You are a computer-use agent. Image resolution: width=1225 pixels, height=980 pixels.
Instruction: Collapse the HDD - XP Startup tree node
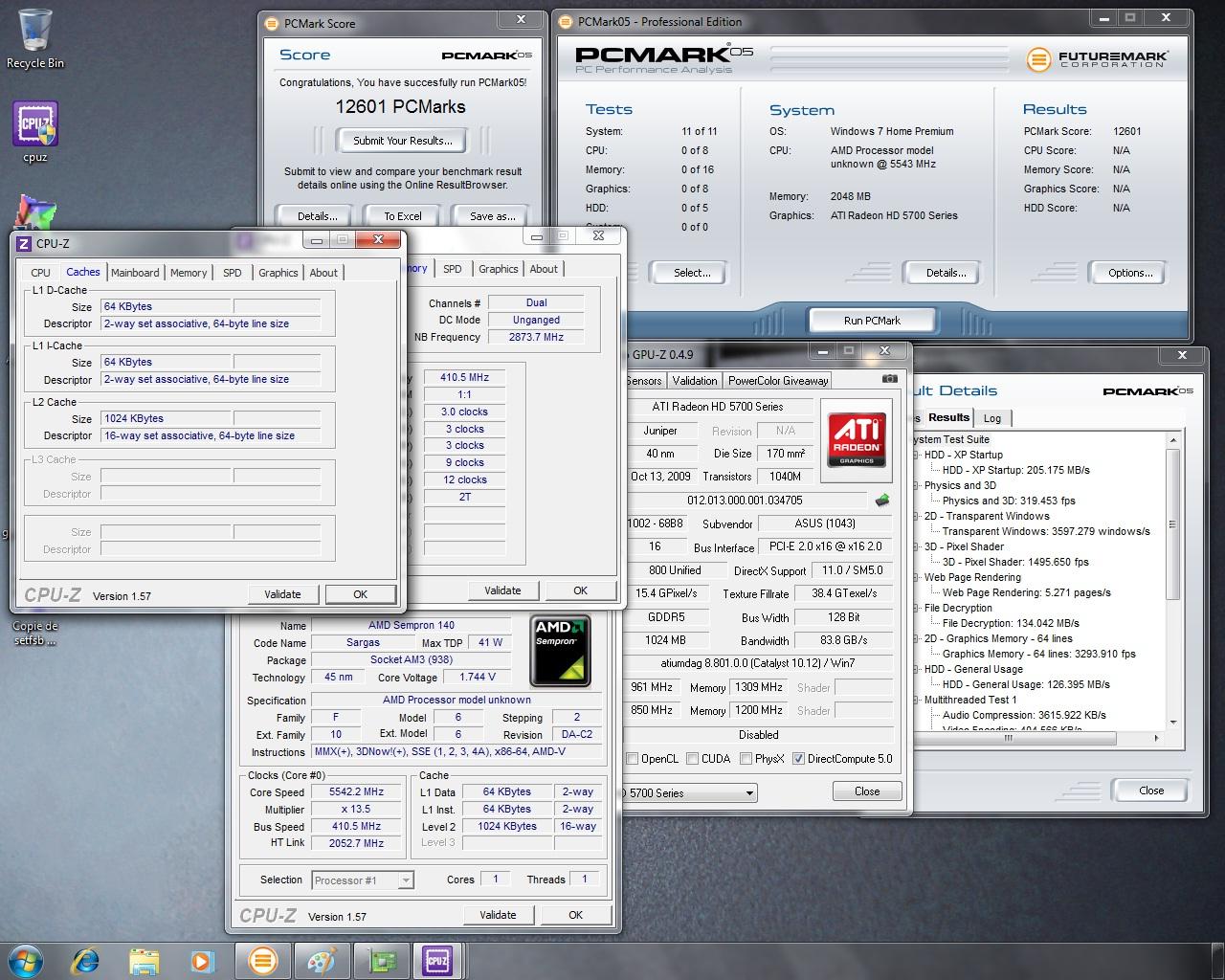click(917, 456)
